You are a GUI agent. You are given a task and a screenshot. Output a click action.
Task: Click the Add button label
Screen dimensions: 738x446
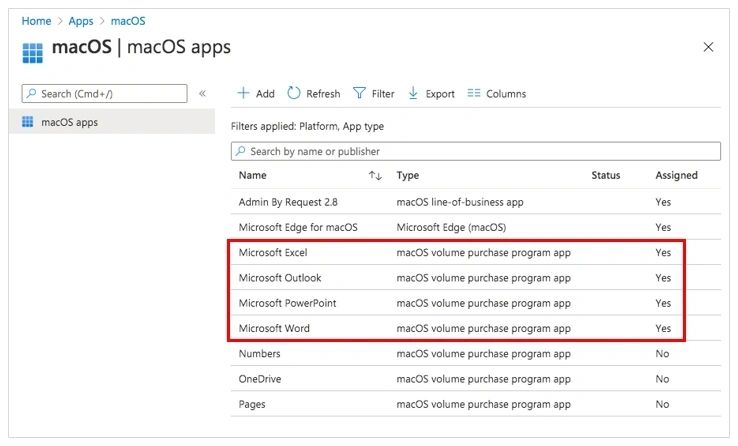pos(265,94)
